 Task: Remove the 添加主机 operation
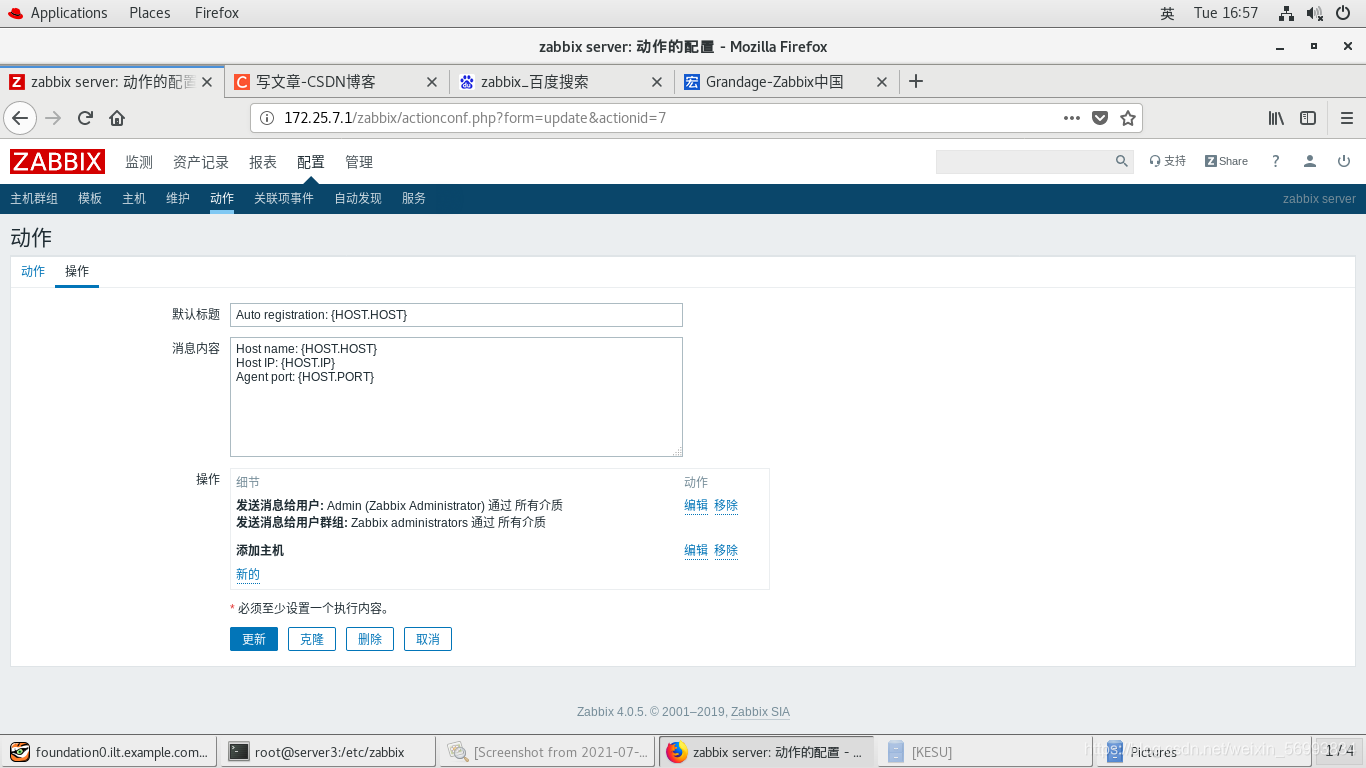[726, 551]
